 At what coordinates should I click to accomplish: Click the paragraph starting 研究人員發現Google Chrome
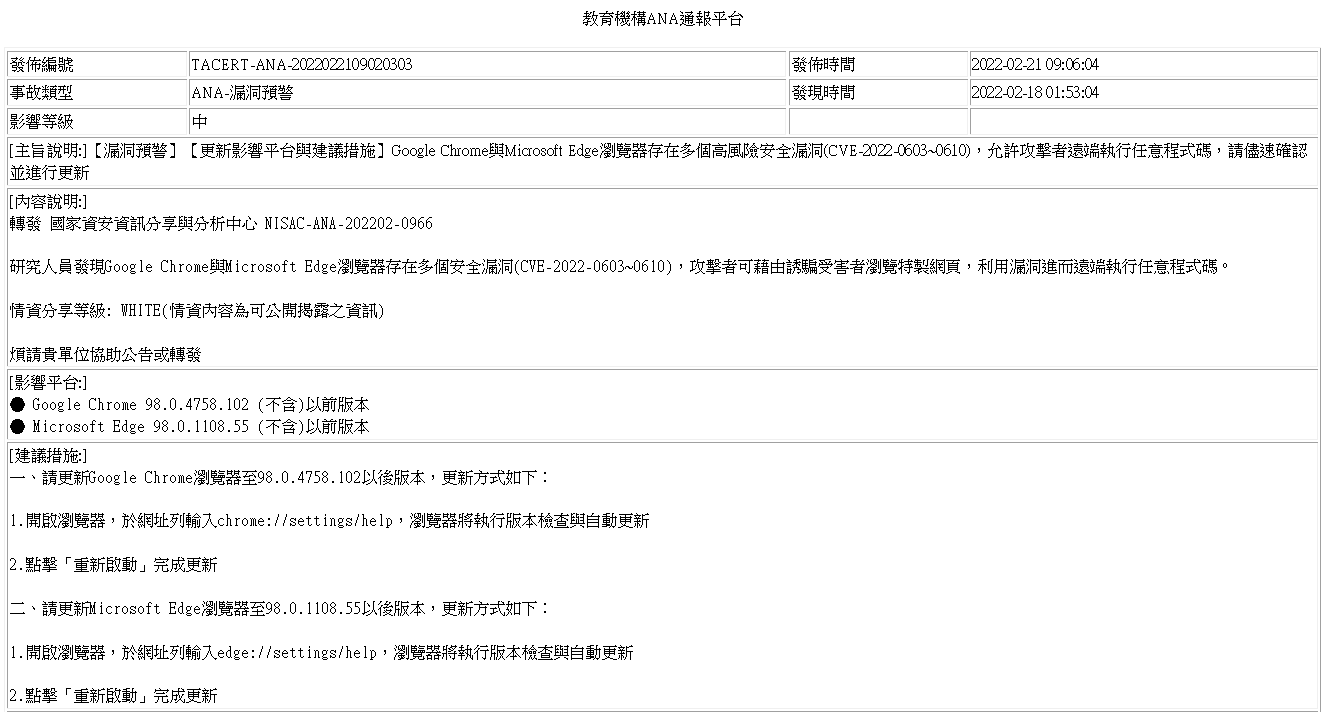[x=619, y=267]
